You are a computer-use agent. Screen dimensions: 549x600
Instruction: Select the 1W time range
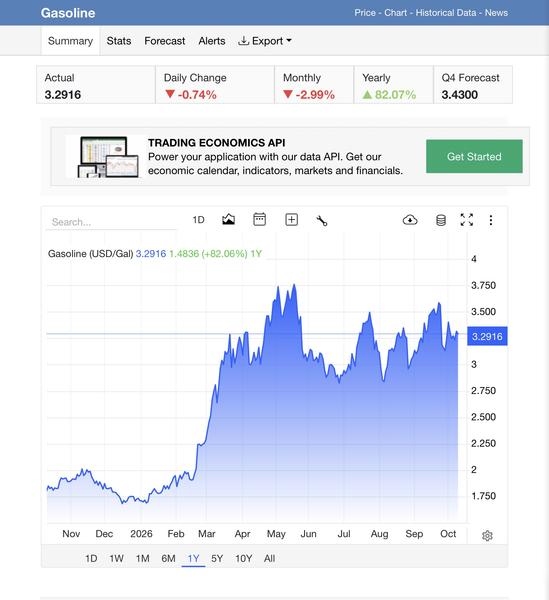pos(116,558)
